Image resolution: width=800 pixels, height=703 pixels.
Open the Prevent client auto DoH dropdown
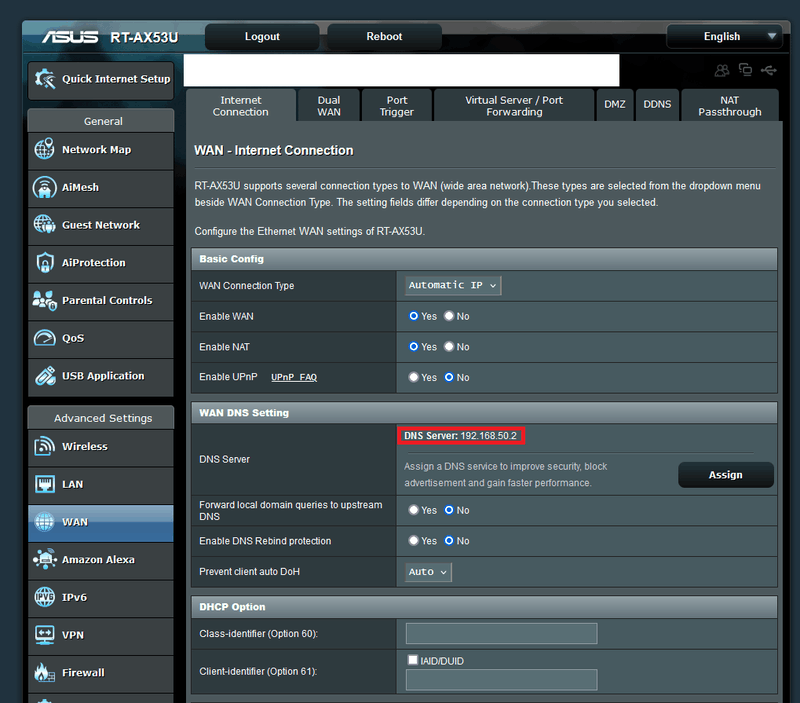click(x=428, y=572)
